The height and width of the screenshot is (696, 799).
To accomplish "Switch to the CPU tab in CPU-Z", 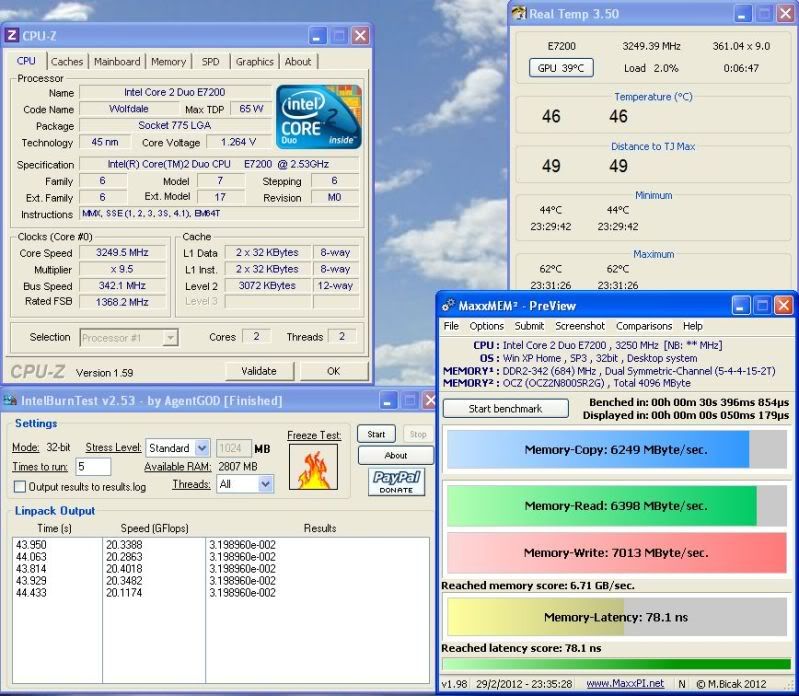I will tap(26, 61).
